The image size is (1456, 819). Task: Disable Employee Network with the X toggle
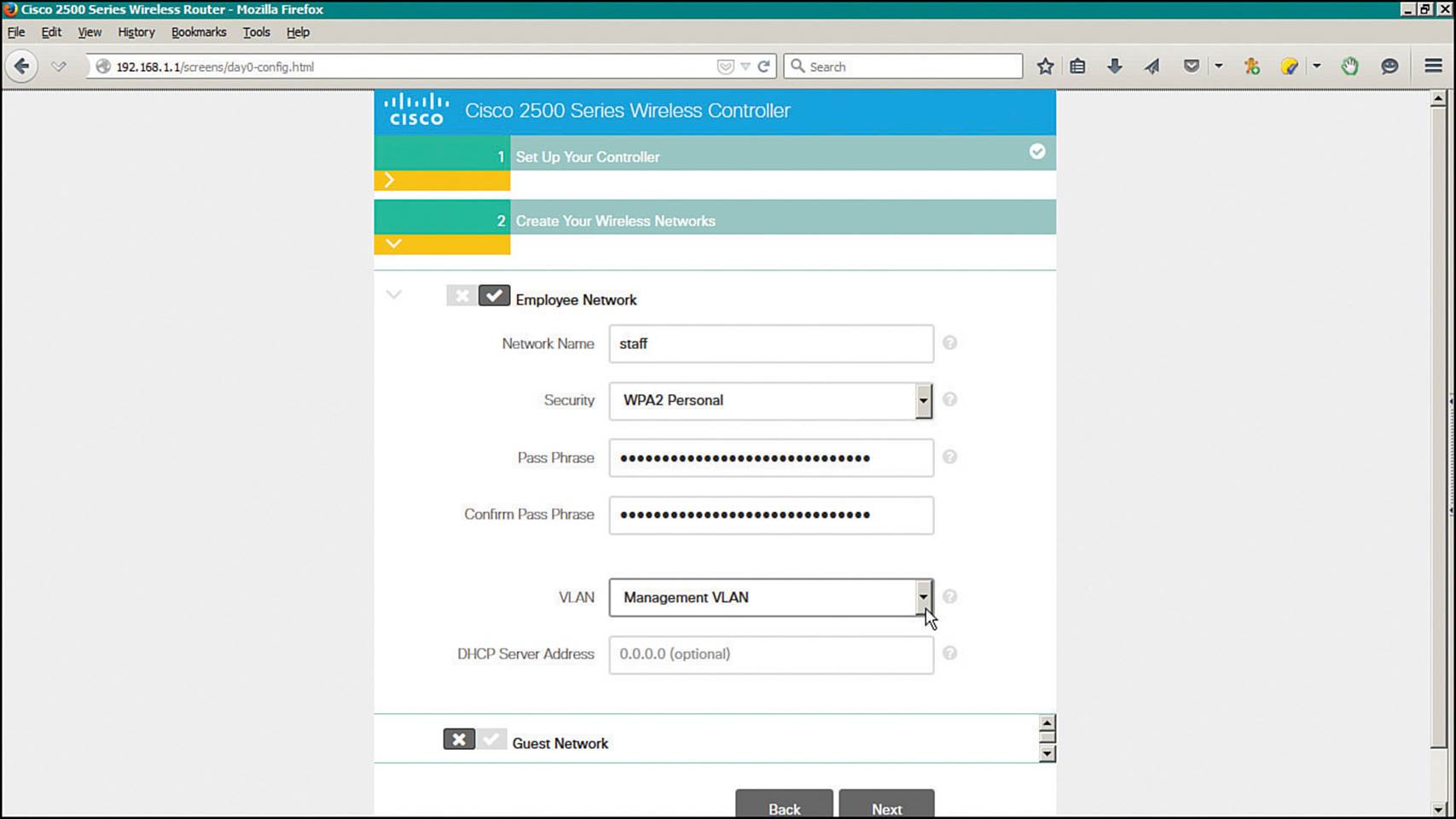click(461, 296)
